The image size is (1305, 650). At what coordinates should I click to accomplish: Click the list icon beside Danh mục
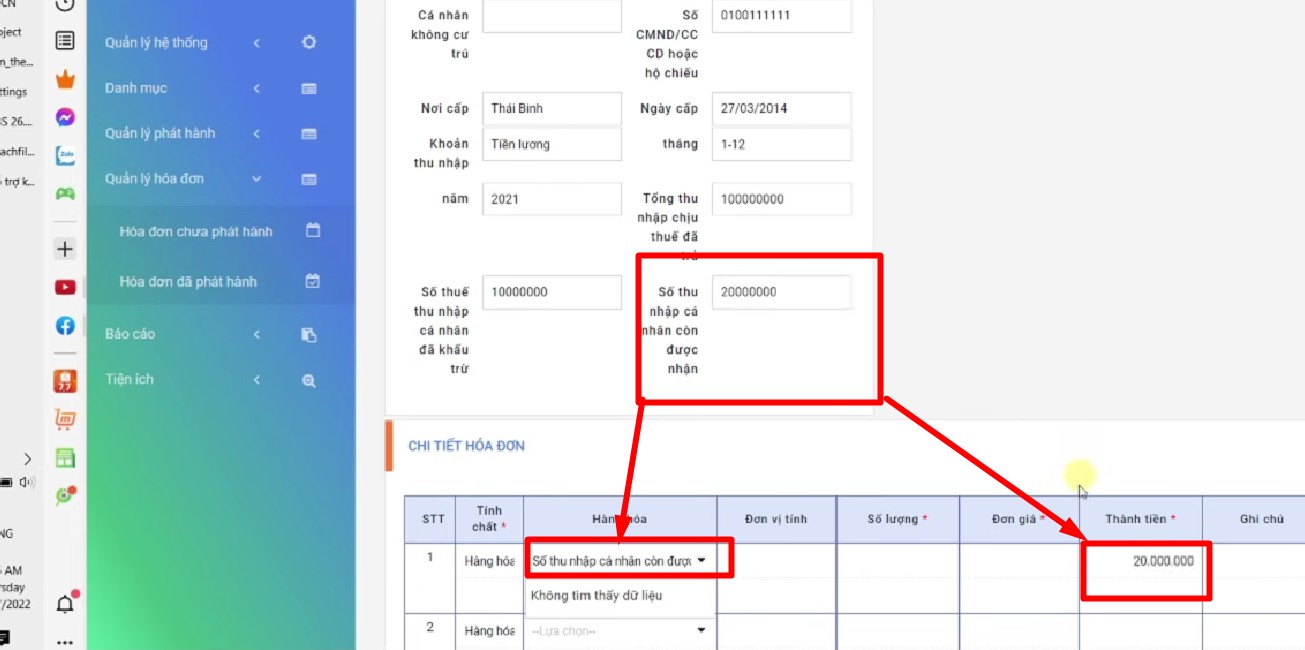click(x=309, y=88)
